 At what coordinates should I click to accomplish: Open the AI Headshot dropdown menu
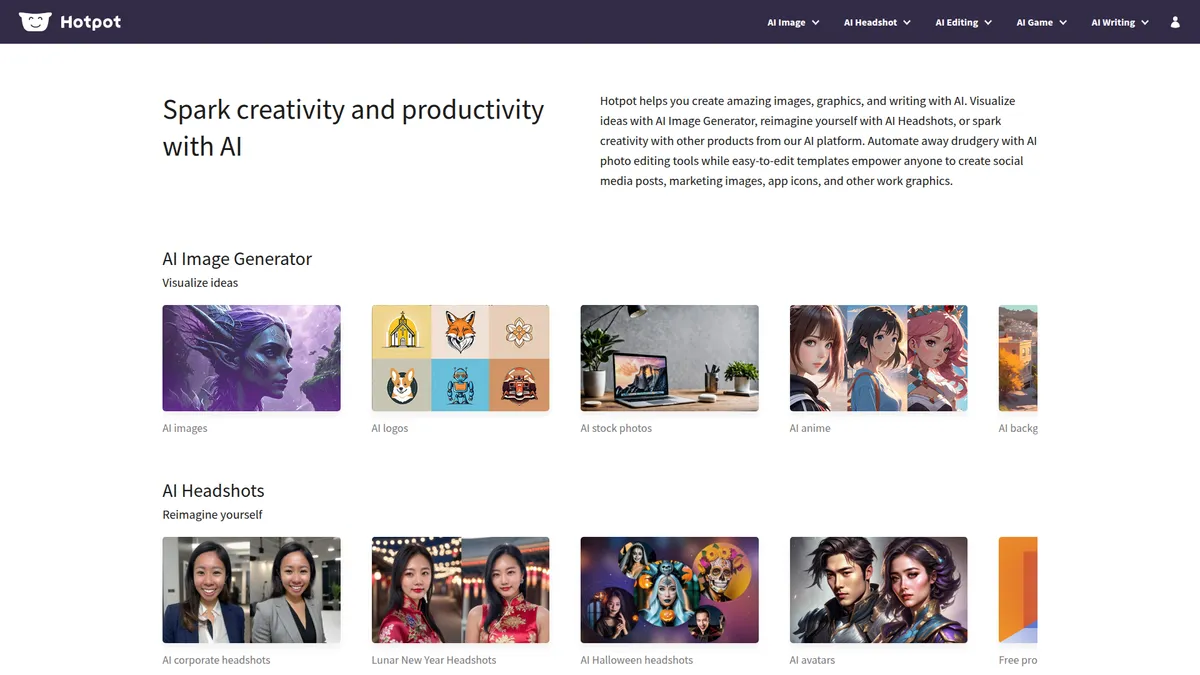[x=877, y=22]
